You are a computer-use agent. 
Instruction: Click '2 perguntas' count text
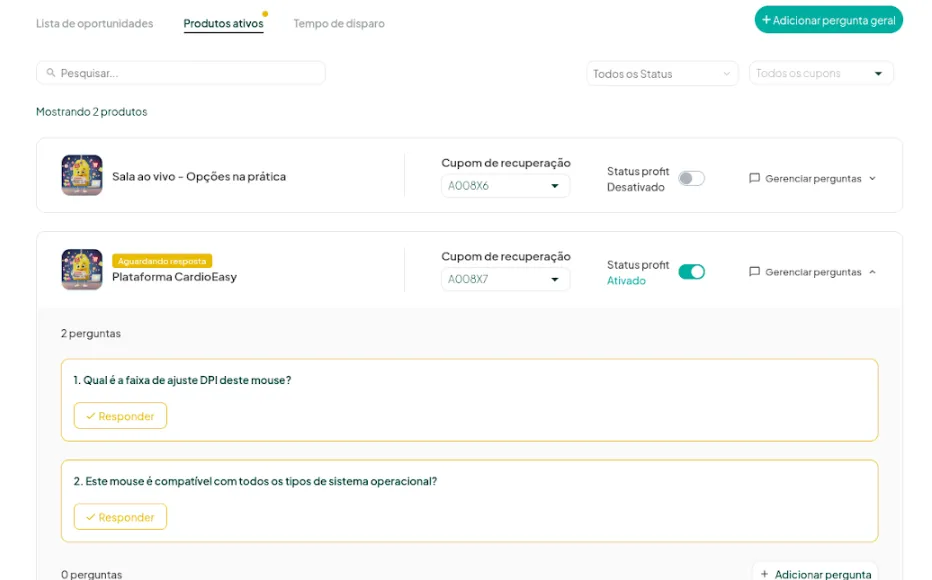pyautogui.click(x=90, y=333)
